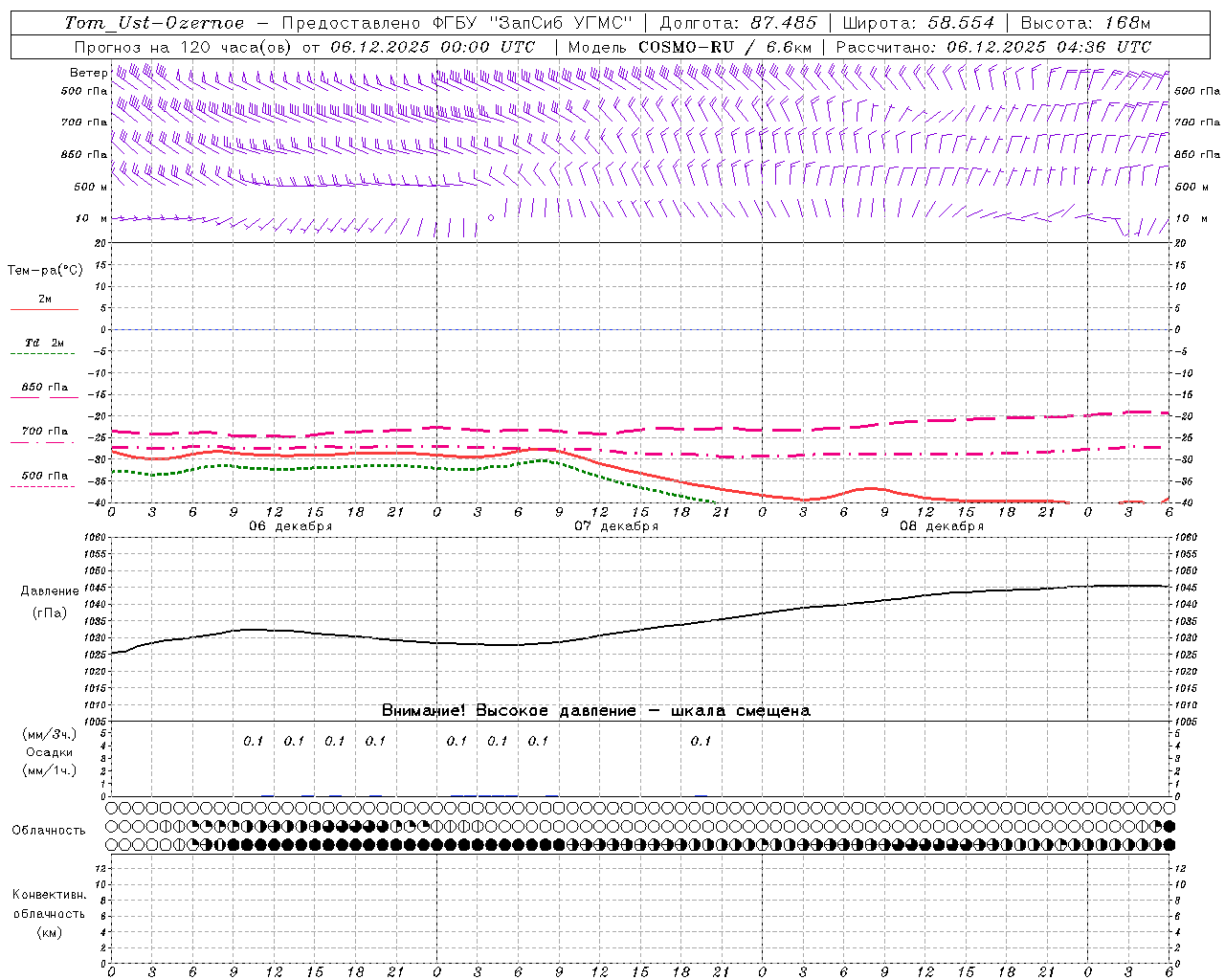This screenshot has height=980, width=1225.
Task: Select the elevation text Высота: 168м
Action: 1086,23
